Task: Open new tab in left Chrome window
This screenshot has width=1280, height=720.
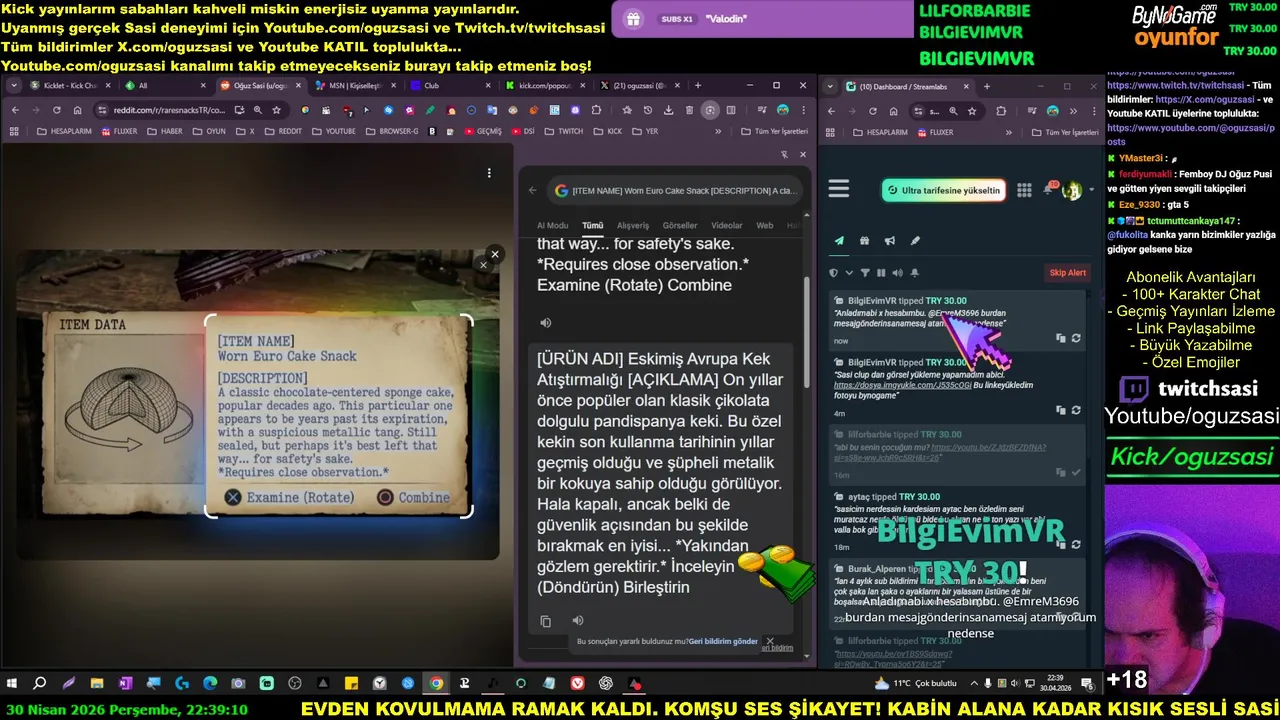Action: [698, 86]
